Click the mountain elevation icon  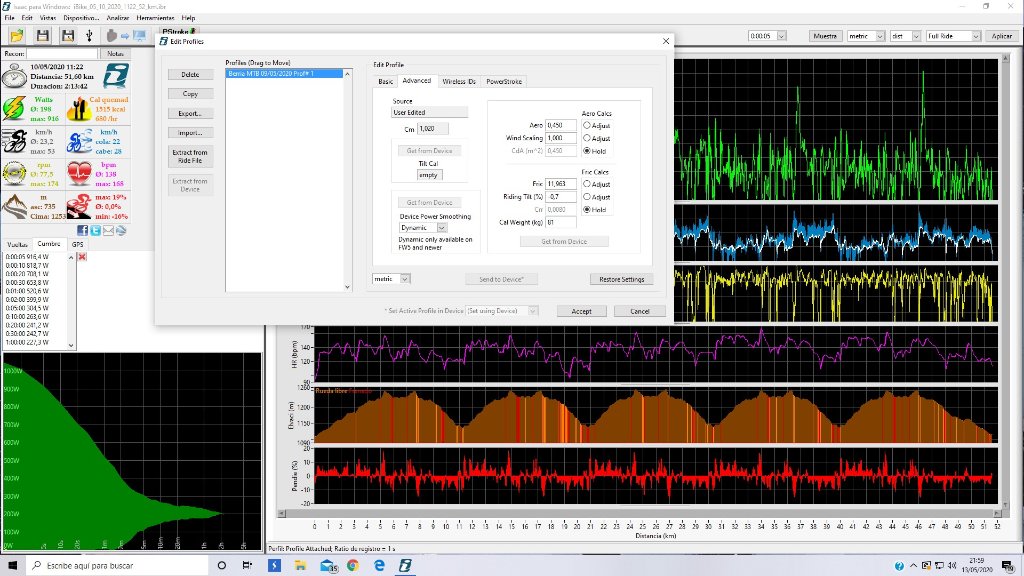(15, 206)
